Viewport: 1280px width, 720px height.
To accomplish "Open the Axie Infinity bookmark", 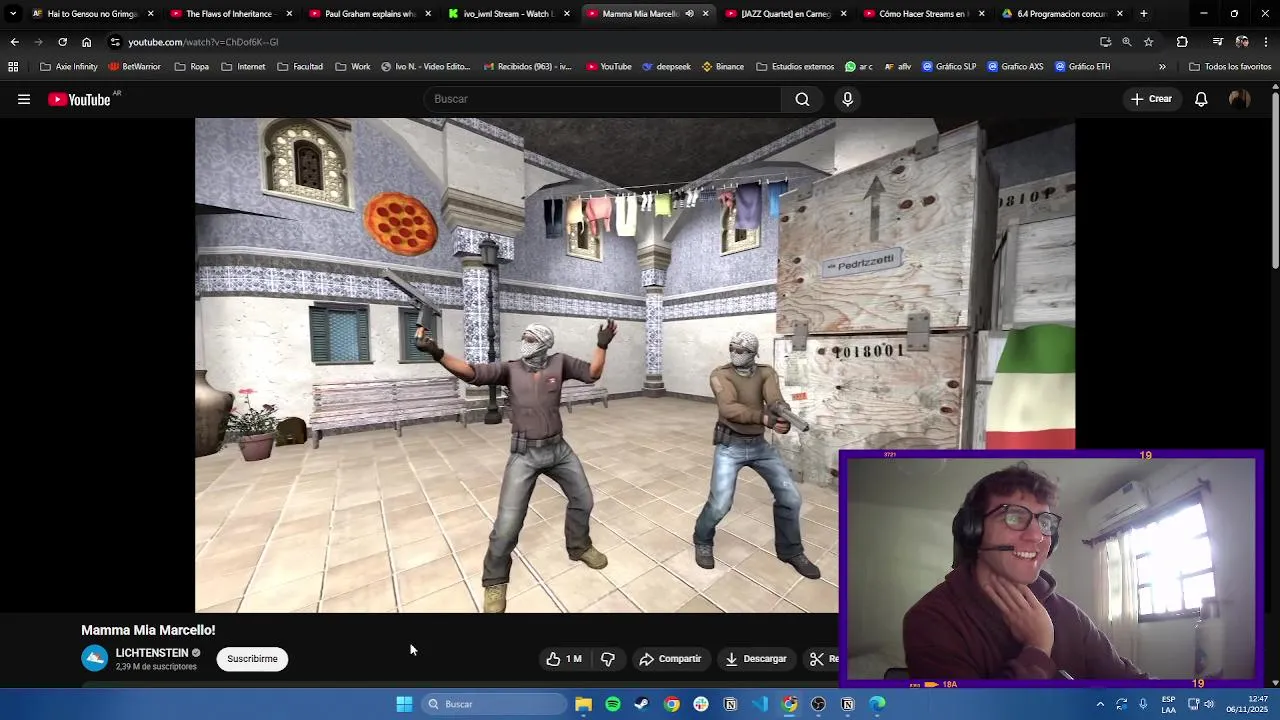I will point(69,67).
